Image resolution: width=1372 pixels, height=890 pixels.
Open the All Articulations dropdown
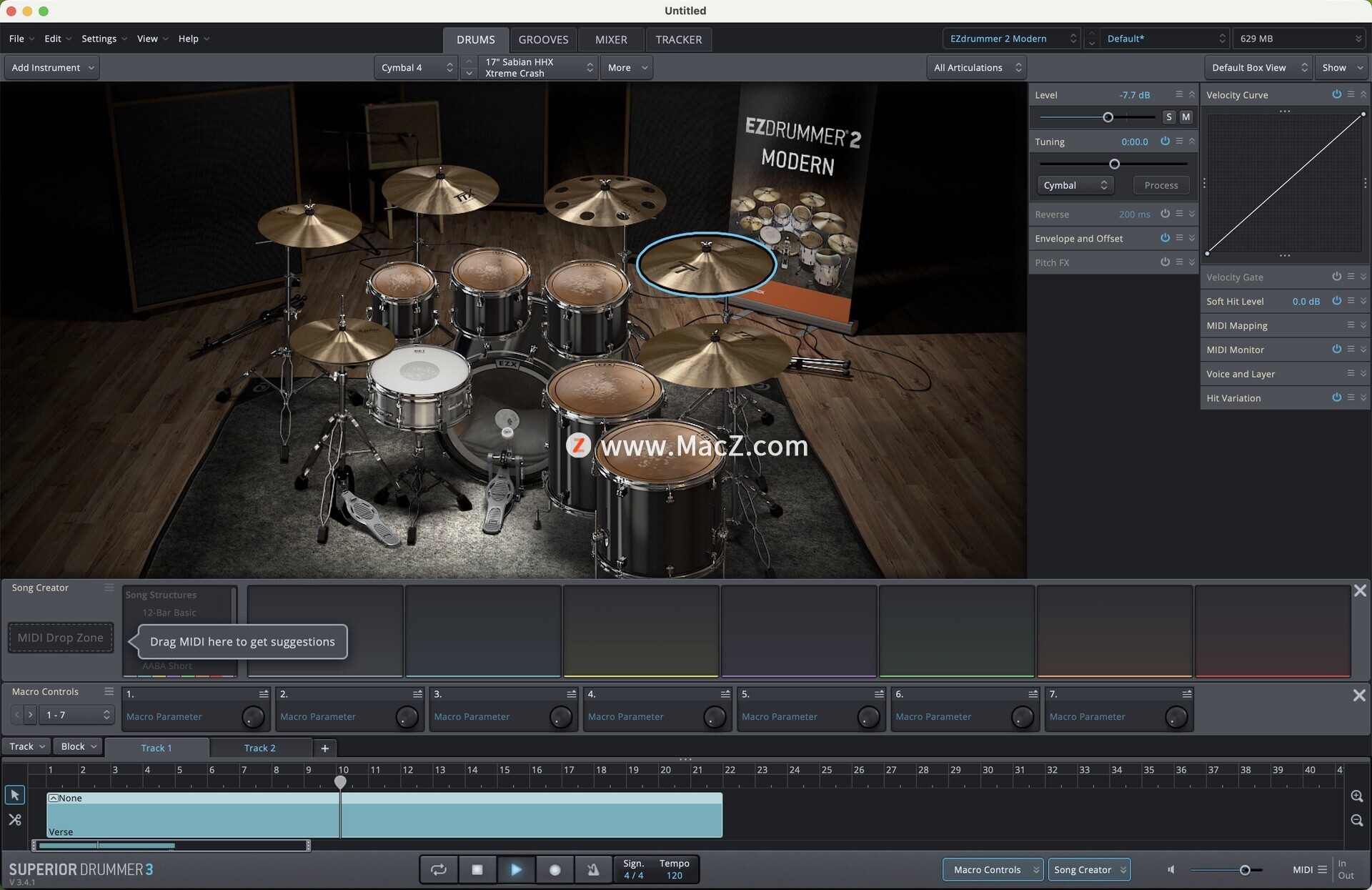tap(977, 67)
